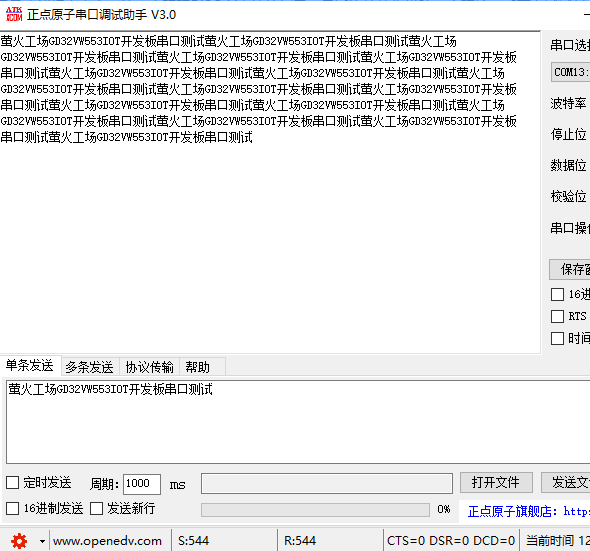Click the 停止位 stop bits label
The height and width of the screenshot is (551, 590).
tap(568, 134)
